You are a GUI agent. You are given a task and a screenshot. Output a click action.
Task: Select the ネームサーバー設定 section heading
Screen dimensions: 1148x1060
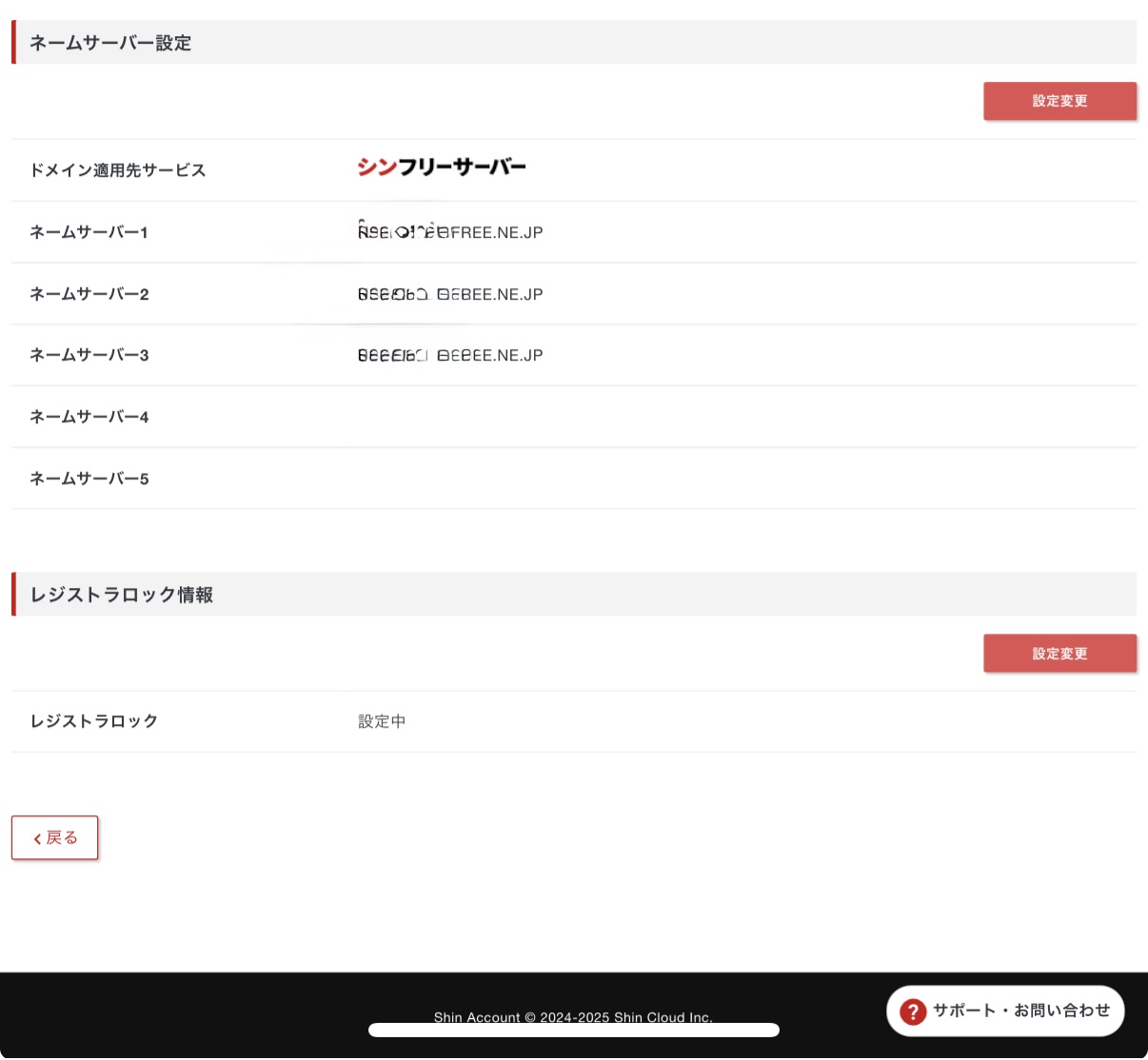point(110,43)
